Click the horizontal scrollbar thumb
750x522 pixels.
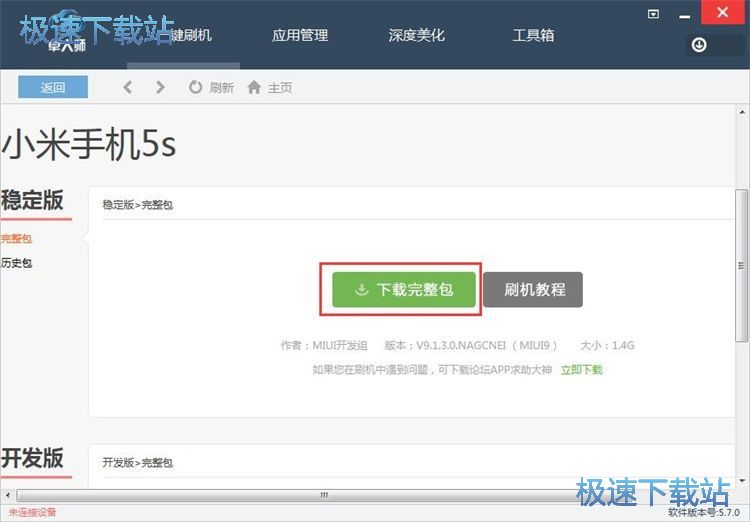324,495
